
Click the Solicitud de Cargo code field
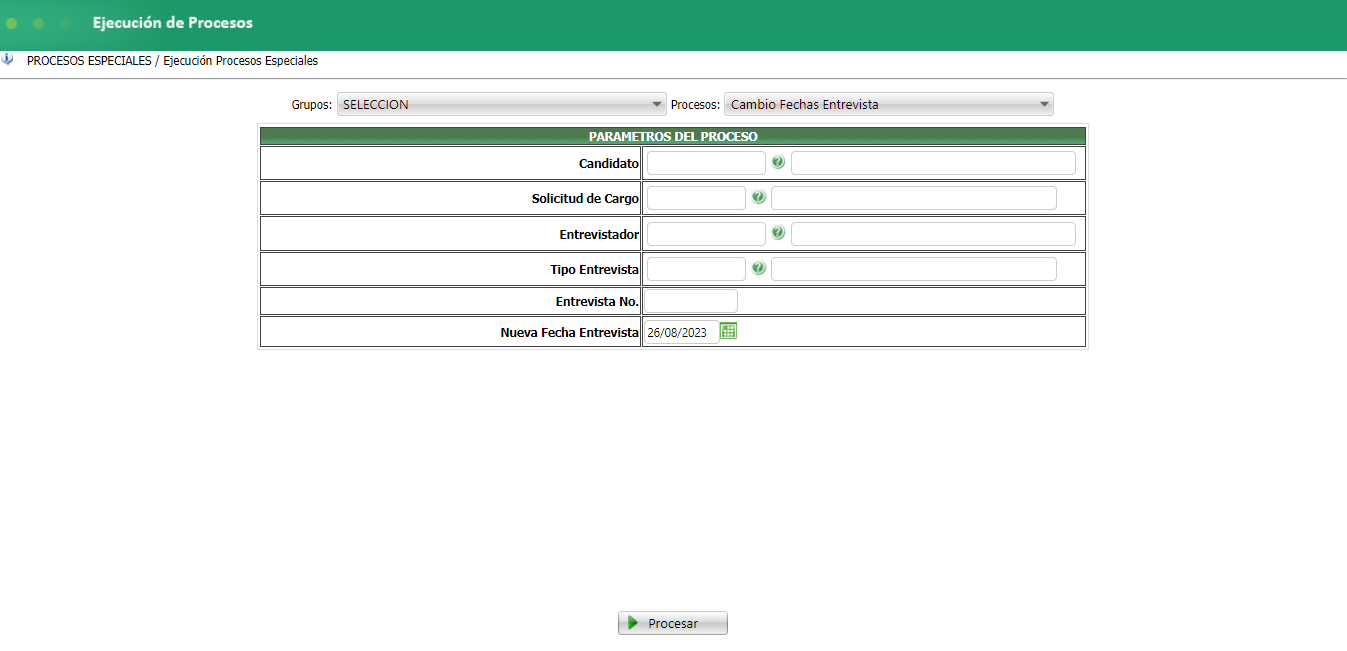(x=696, y=198)
